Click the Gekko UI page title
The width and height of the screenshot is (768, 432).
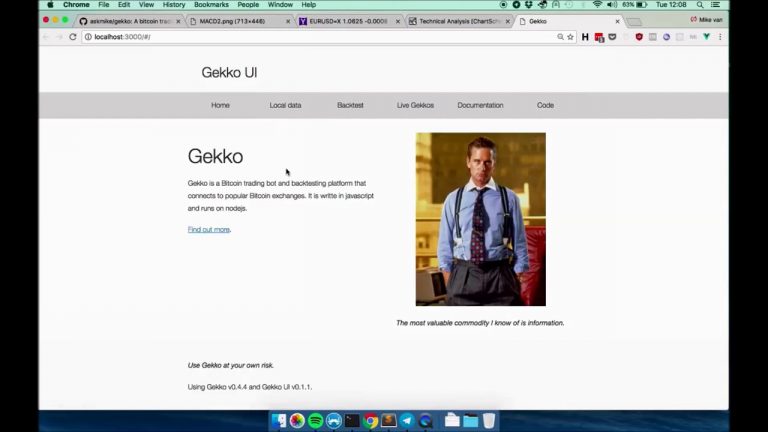click(x=229, y=72)
